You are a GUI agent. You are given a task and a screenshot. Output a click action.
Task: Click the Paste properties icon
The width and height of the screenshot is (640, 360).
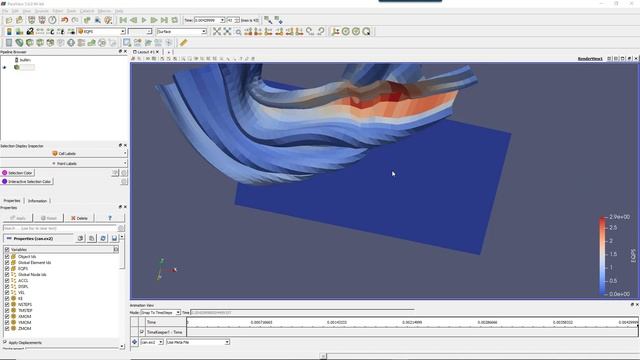(x=91, y=238)
